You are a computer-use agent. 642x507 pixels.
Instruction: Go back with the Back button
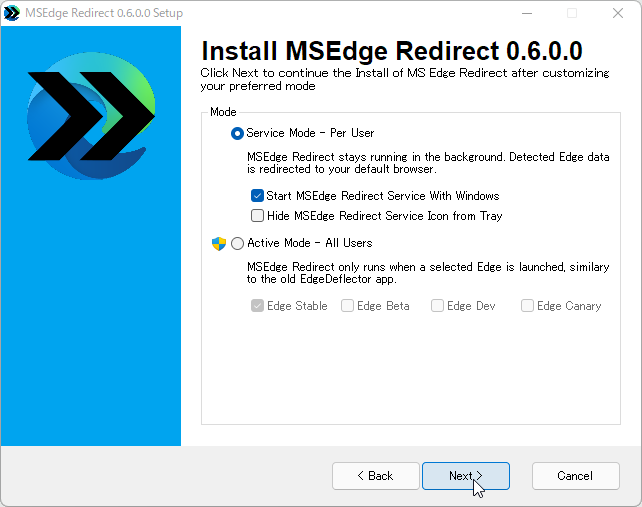coord(375,476)
